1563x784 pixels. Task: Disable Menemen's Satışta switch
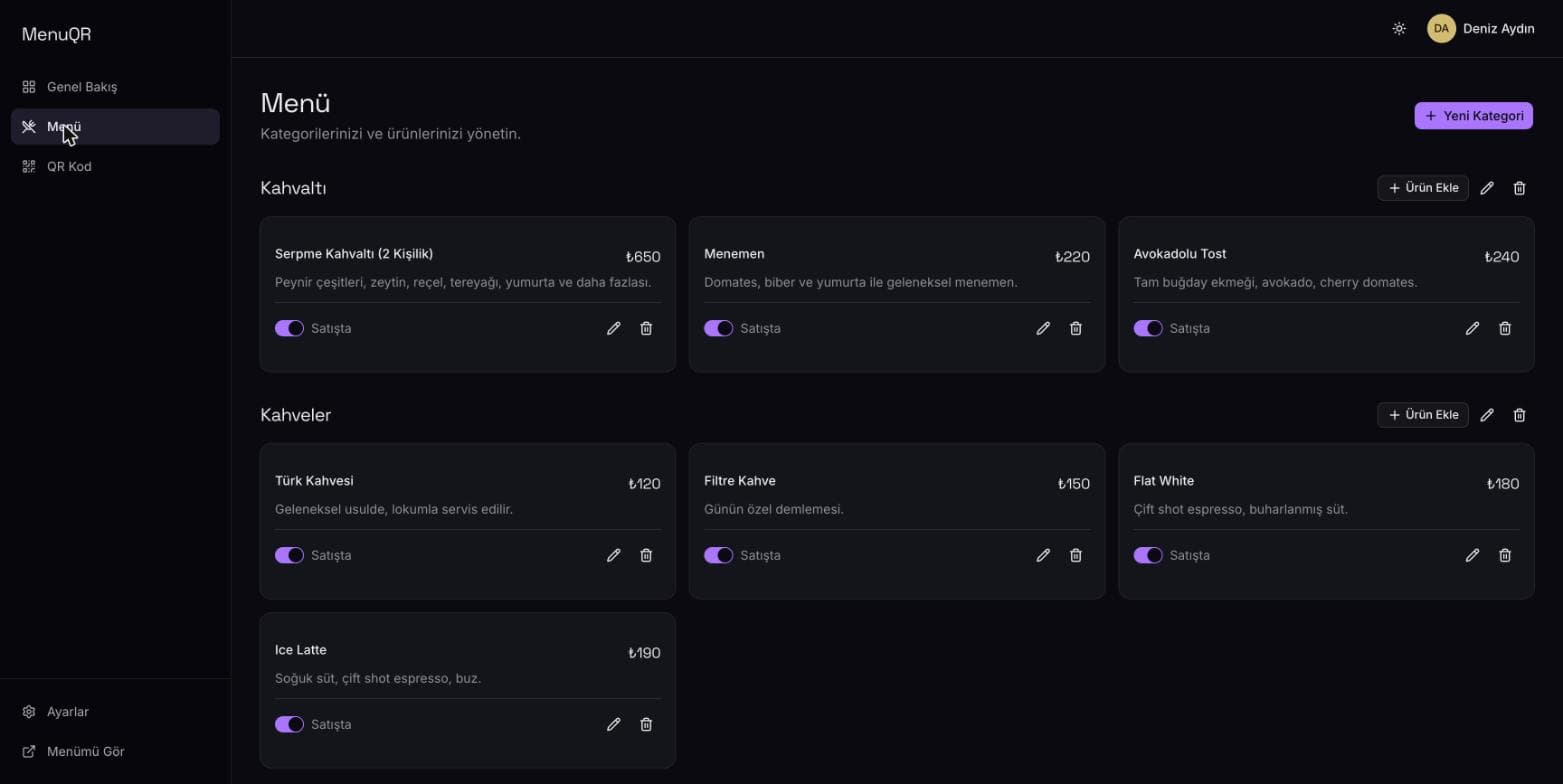[x=718, y=328]
